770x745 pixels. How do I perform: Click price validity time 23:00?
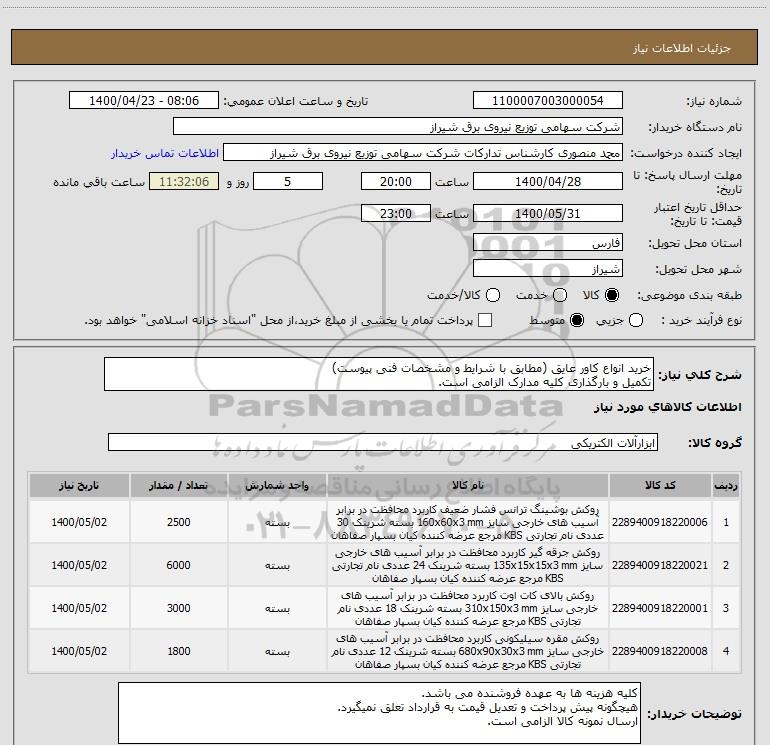396,213
